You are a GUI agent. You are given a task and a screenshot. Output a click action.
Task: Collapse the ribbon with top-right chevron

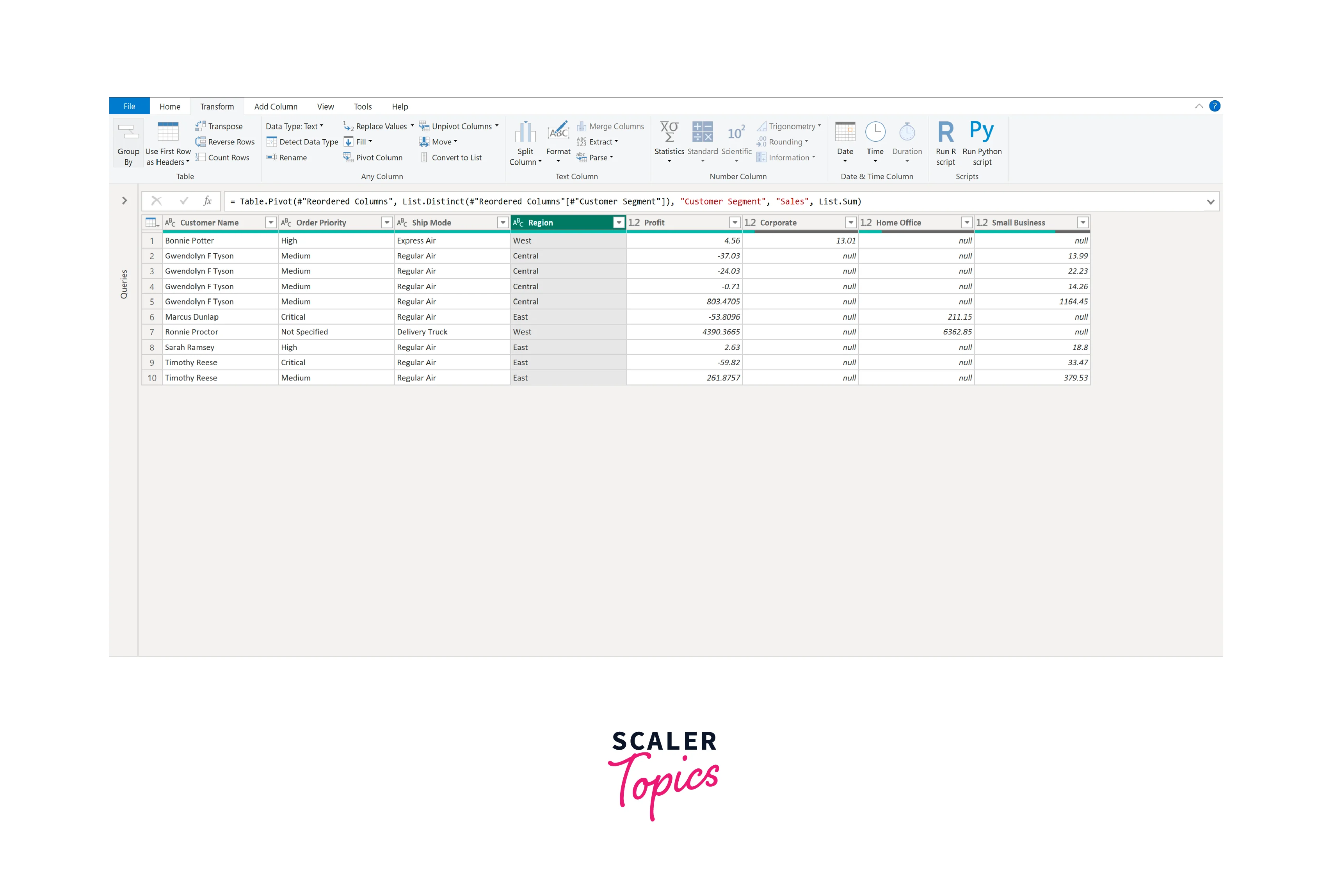click(1199, 106)
